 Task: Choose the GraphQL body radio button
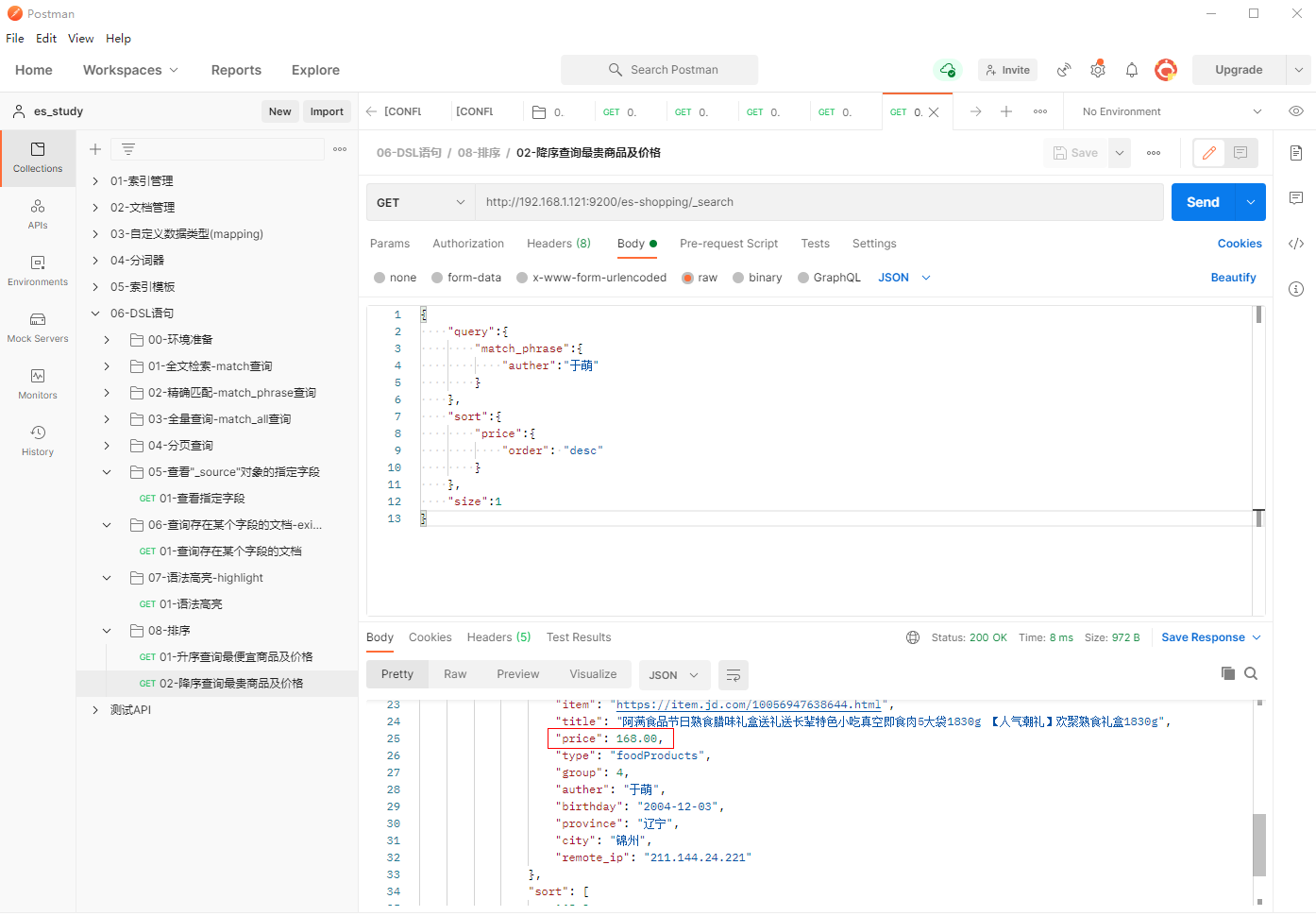tap(803, 278)
